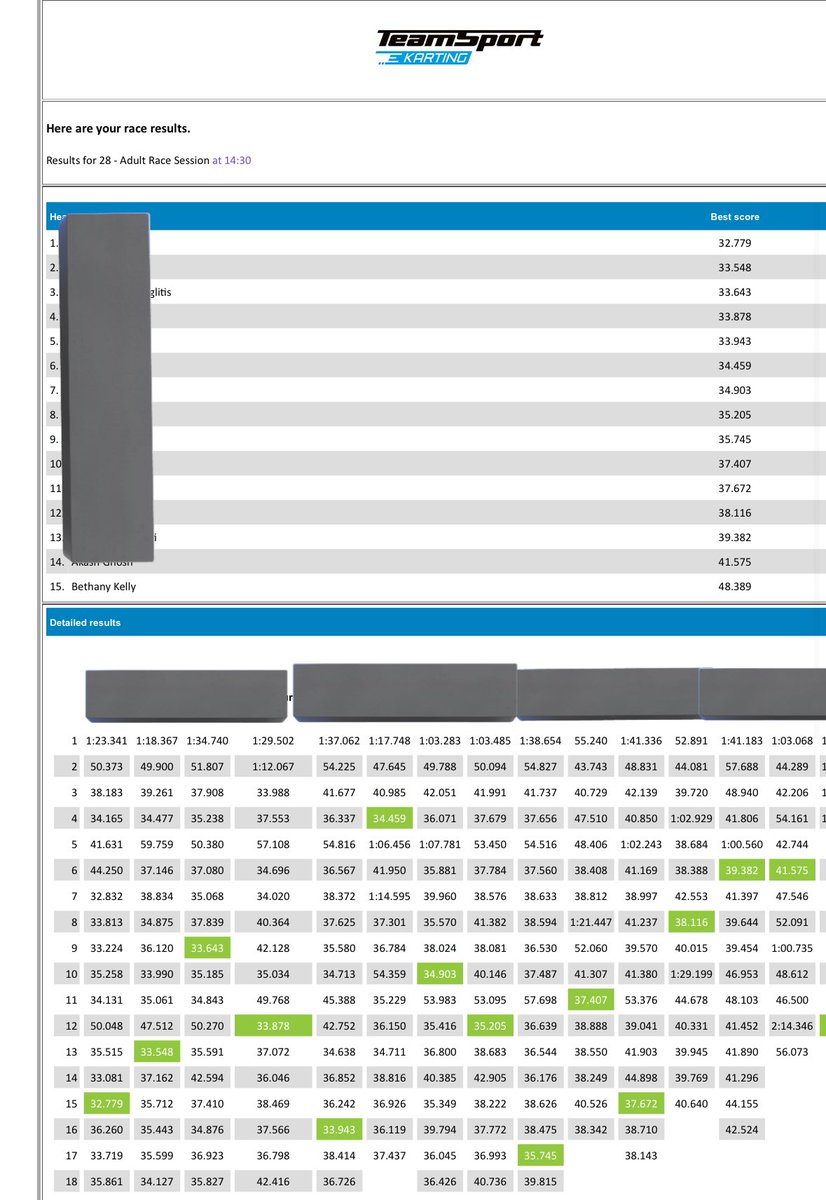Select 34.459 in the Best score column
This screenshot has width=826, height=1200.
(x=735, y=366)
